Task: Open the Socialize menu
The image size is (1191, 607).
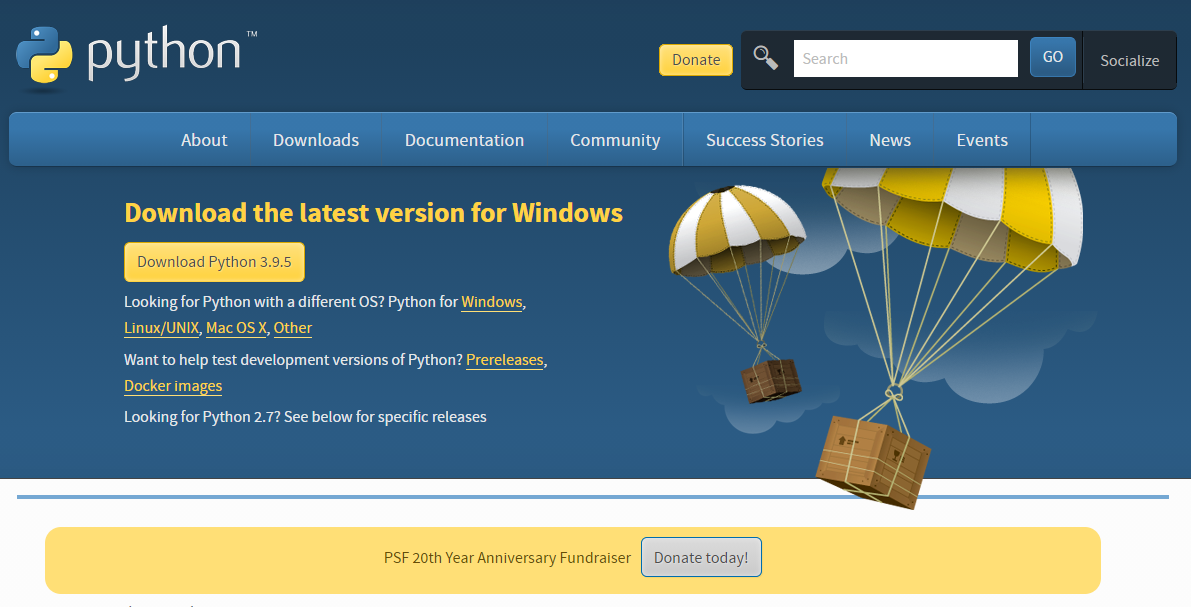Action: (x=1129, y=61)
